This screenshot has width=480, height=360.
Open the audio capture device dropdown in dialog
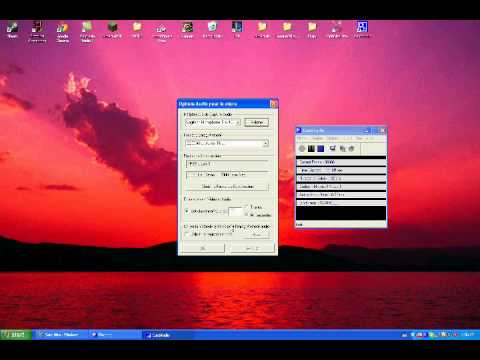(213, 122)
